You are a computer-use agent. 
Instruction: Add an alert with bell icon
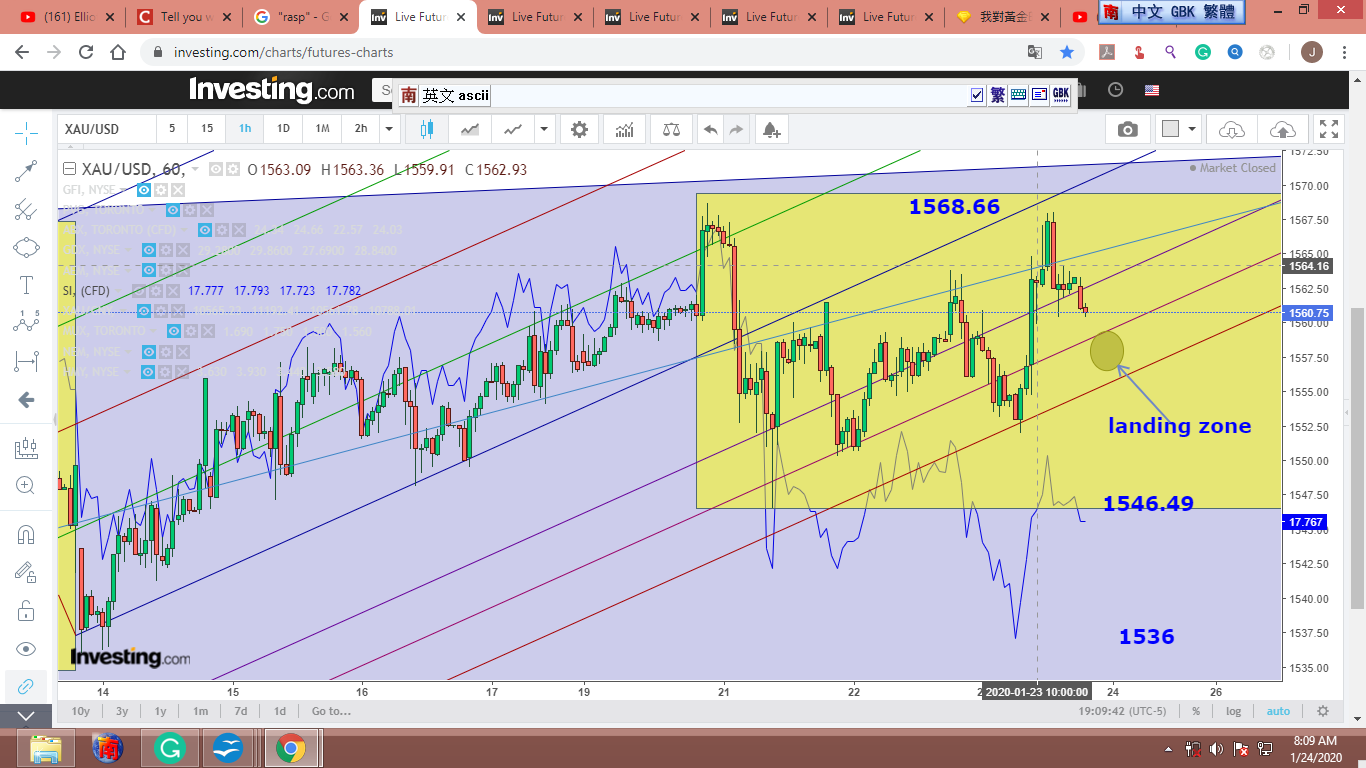point(770,129)
